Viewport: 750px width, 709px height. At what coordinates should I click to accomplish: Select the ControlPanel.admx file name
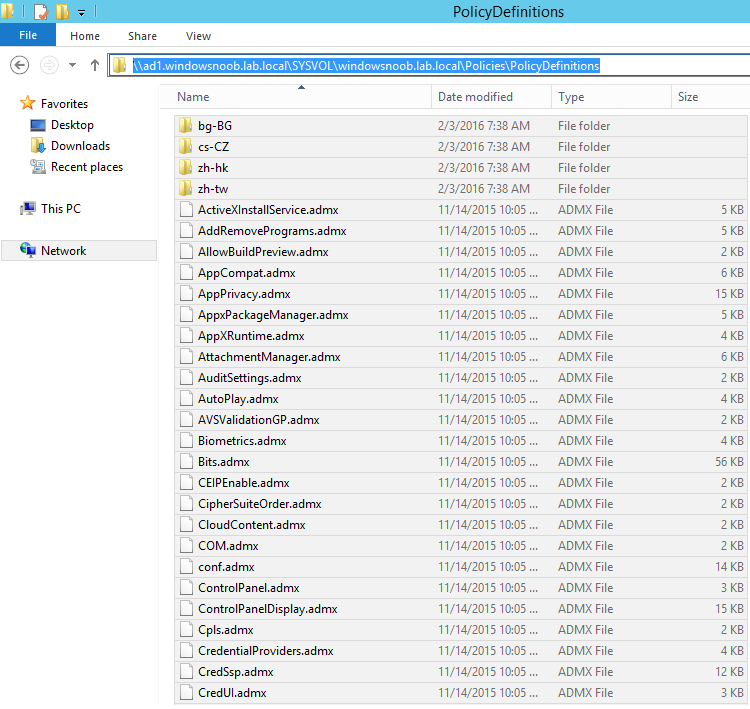249,588
